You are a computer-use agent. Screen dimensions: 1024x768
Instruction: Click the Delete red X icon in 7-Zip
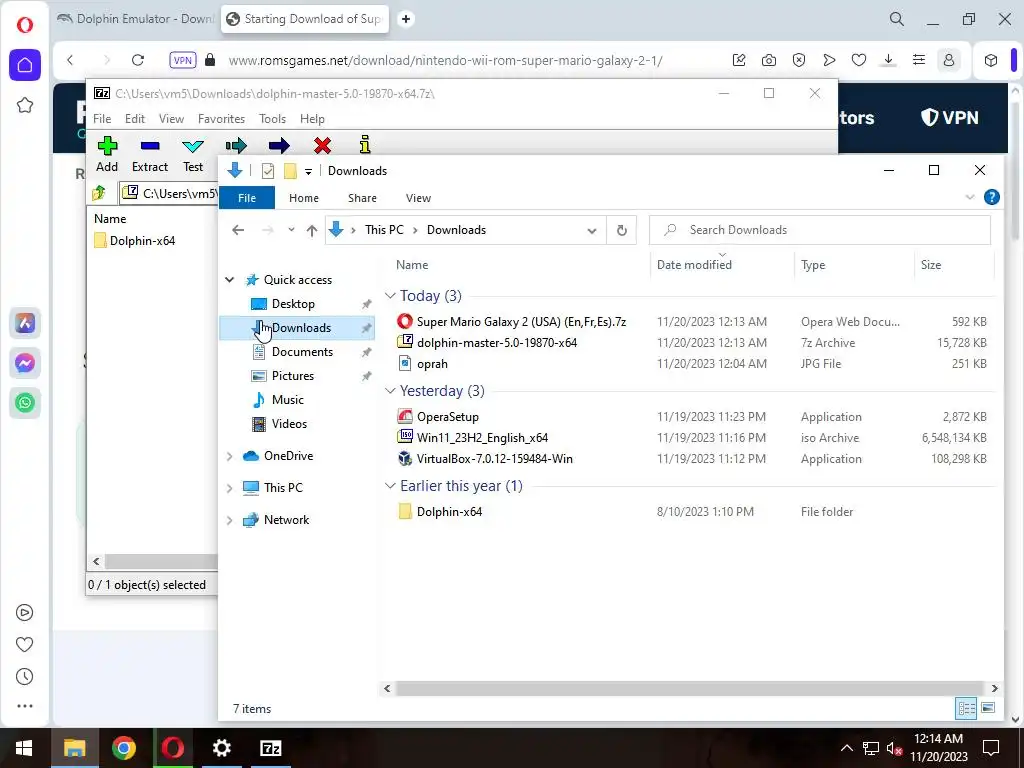click(x=322, y=145)
